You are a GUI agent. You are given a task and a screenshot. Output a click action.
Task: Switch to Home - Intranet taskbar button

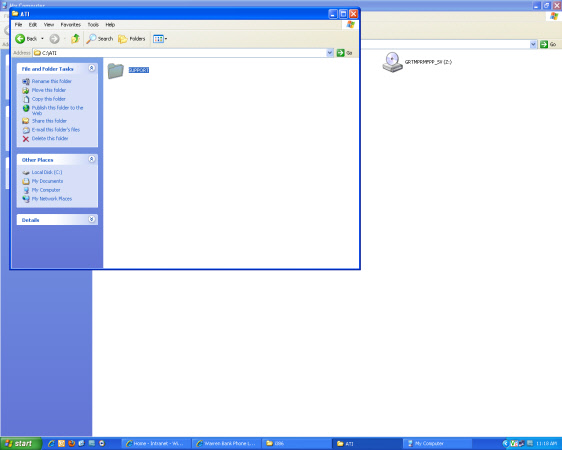point(156,444)
